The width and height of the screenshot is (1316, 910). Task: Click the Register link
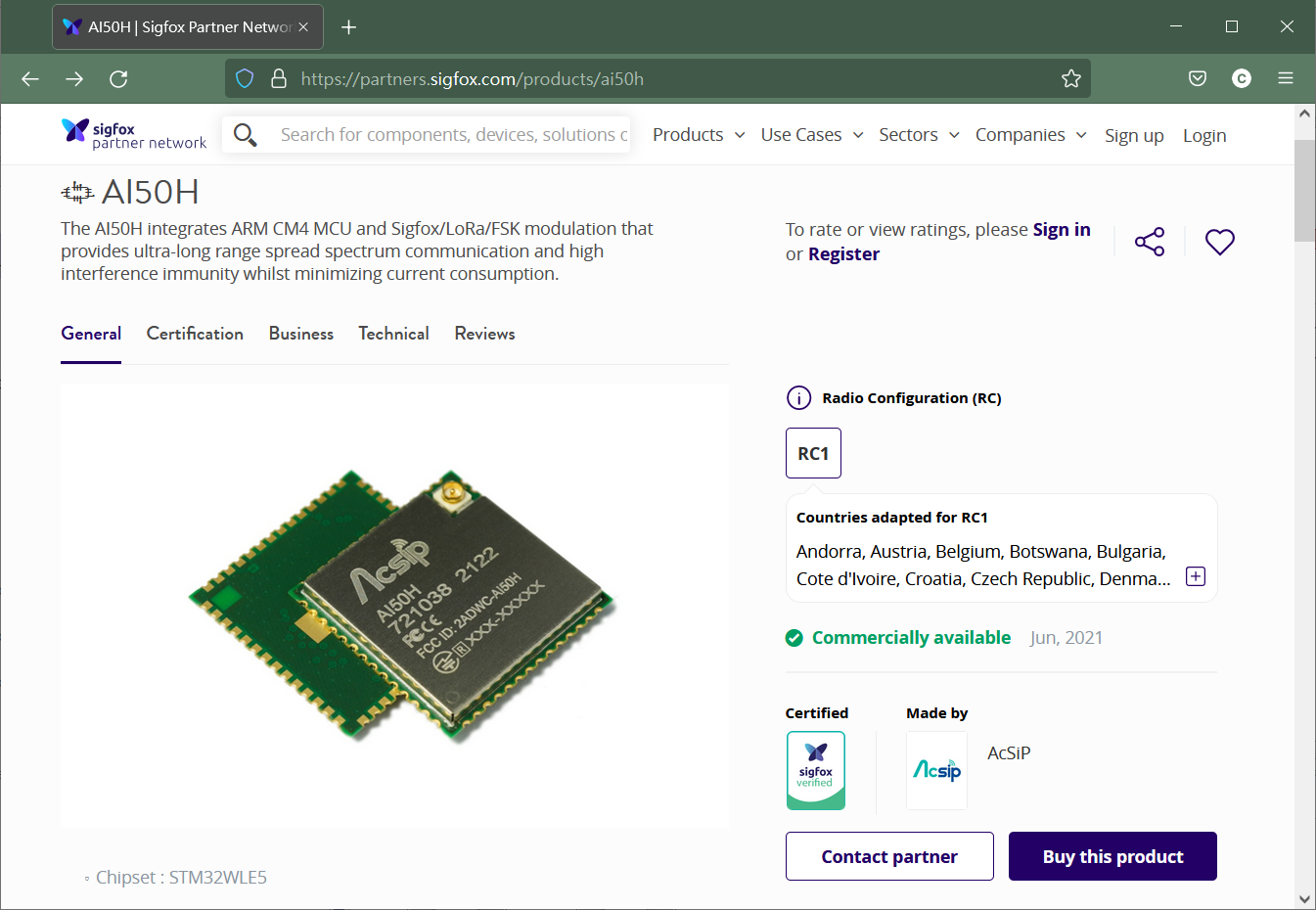pos(843,254)
